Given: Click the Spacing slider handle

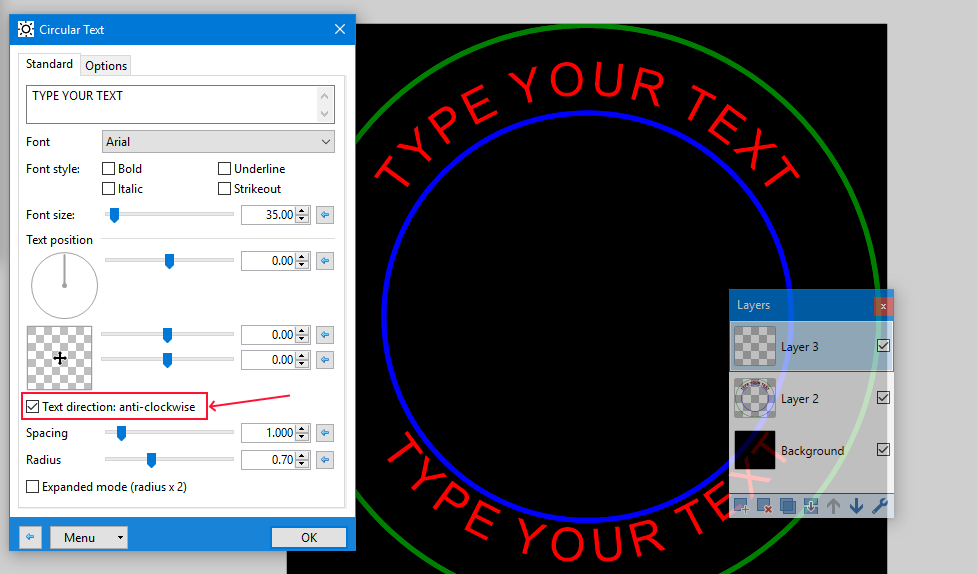Looking at the screenshot, I should (122, 433).
